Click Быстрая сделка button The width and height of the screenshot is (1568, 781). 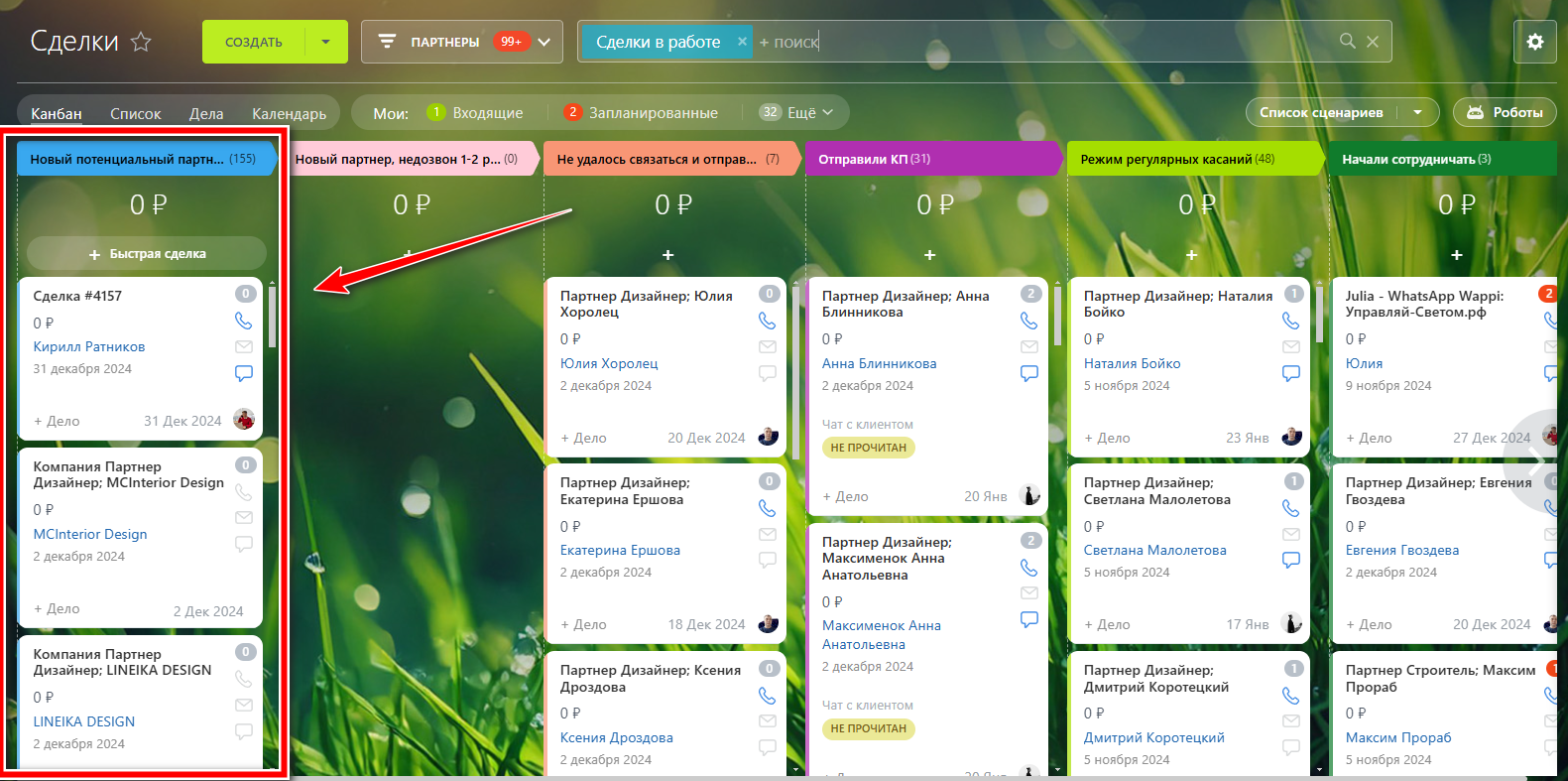[x=147, y=254]
